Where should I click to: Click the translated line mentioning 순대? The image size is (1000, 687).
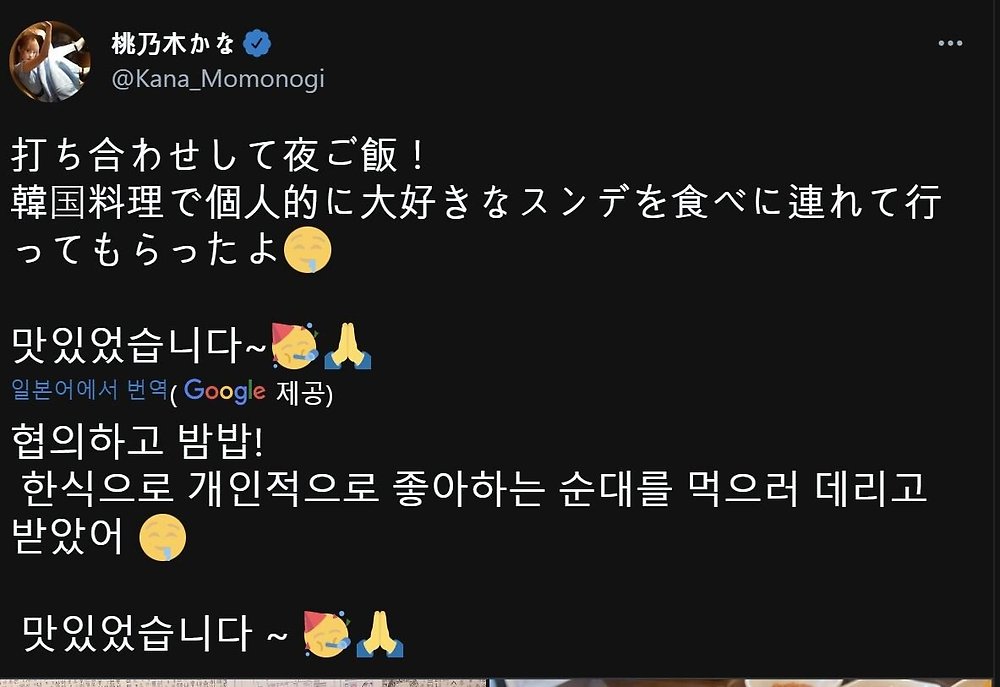[x=473, y=489]
